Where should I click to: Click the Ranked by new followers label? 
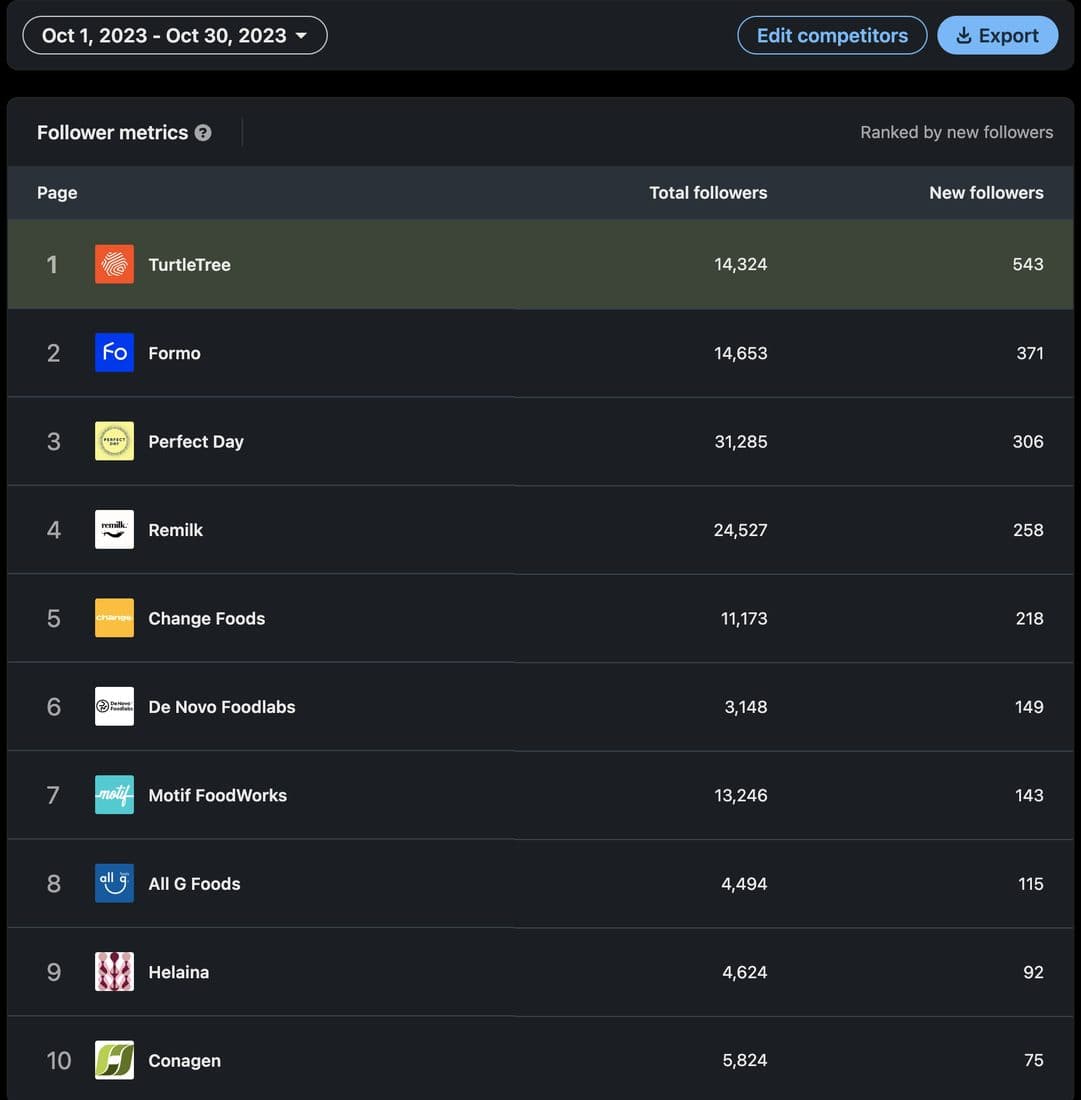click(957, 133)
